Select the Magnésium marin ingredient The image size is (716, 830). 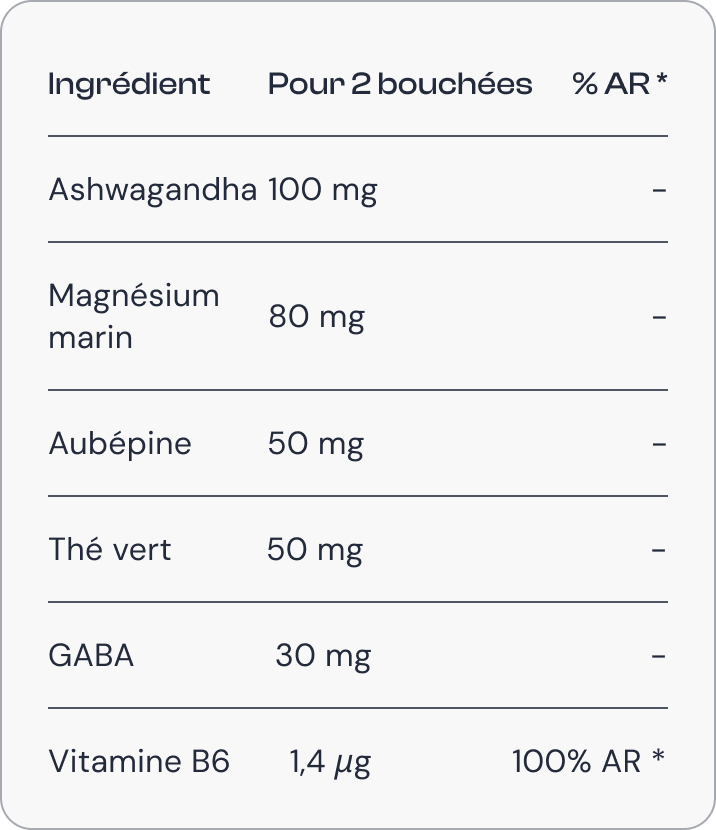134,316
